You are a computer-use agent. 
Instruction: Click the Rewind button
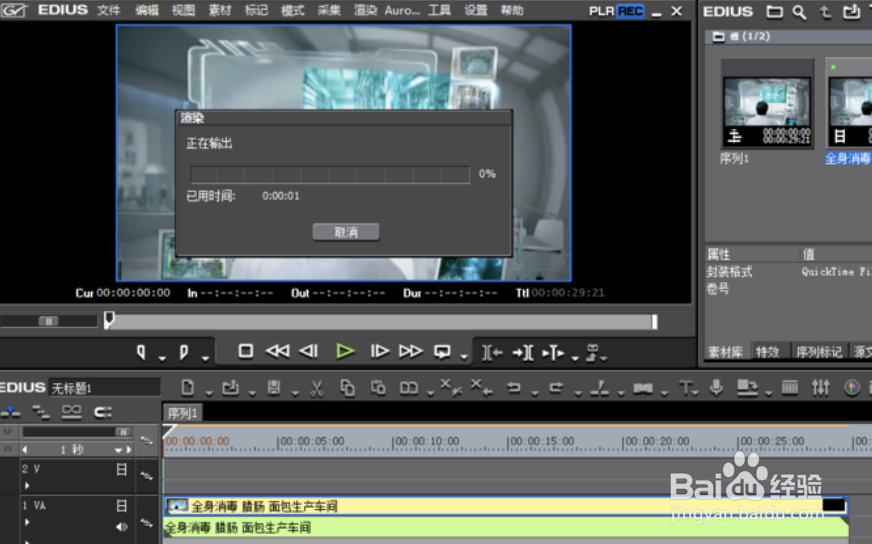277,351
